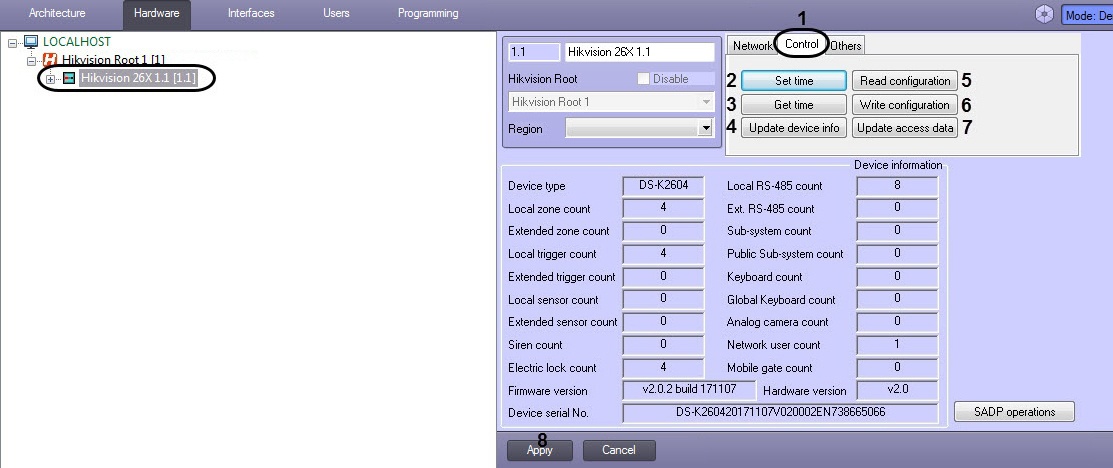Click the Cancel button
The image size is (1113, 468).
(x=619, y=450)
